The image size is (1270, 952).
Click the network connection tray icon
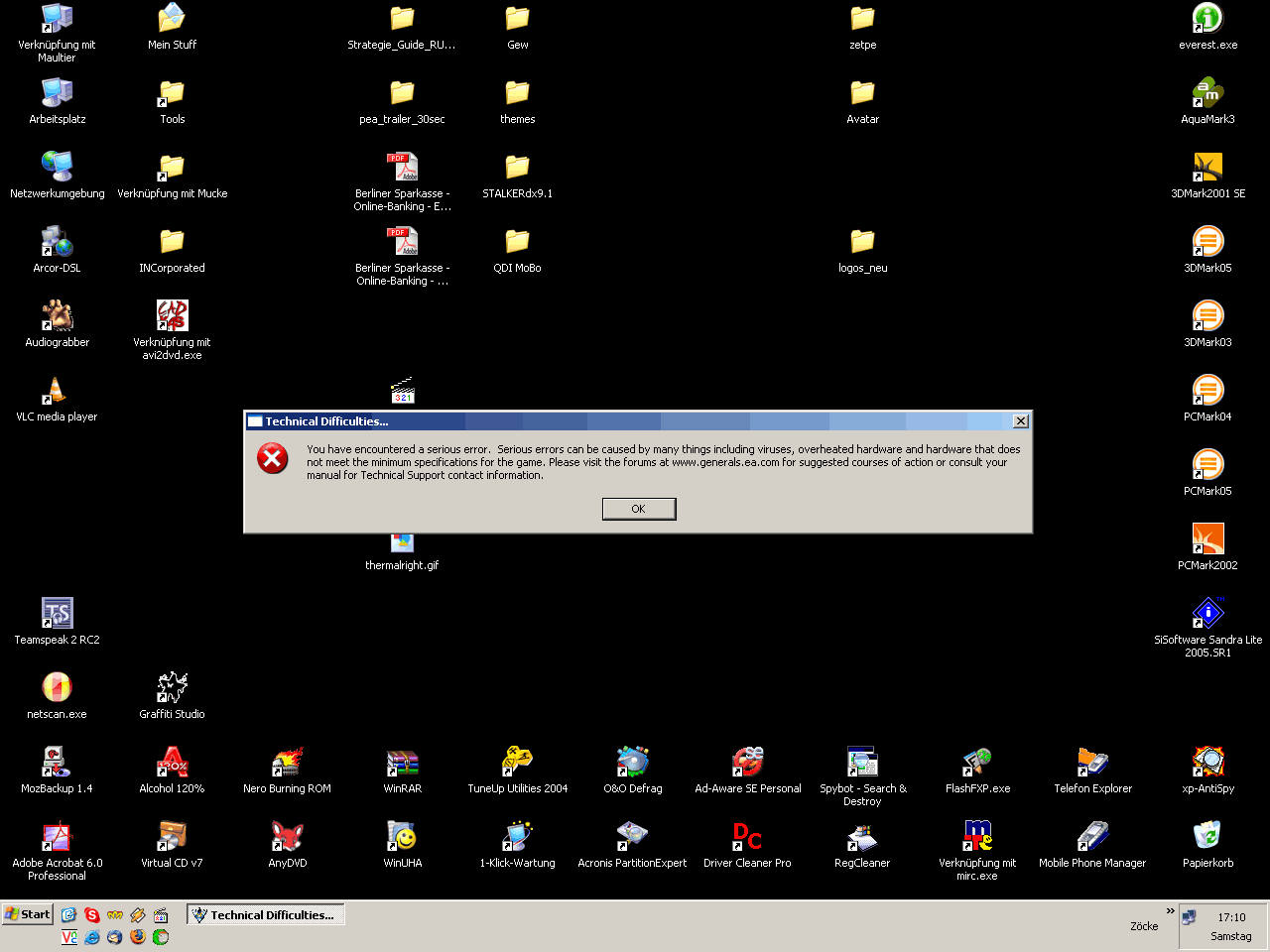pos(1190,917)
